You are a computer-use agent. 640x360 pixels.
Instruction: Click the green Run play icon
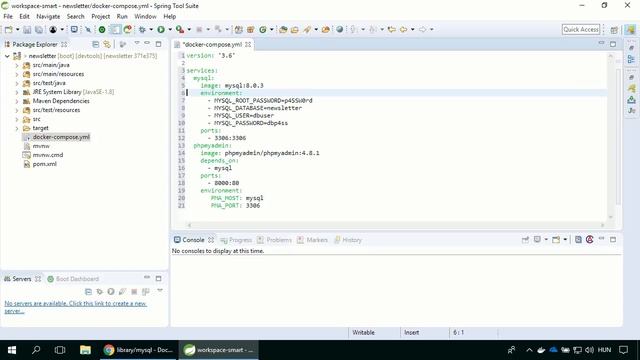pos(161,29)
